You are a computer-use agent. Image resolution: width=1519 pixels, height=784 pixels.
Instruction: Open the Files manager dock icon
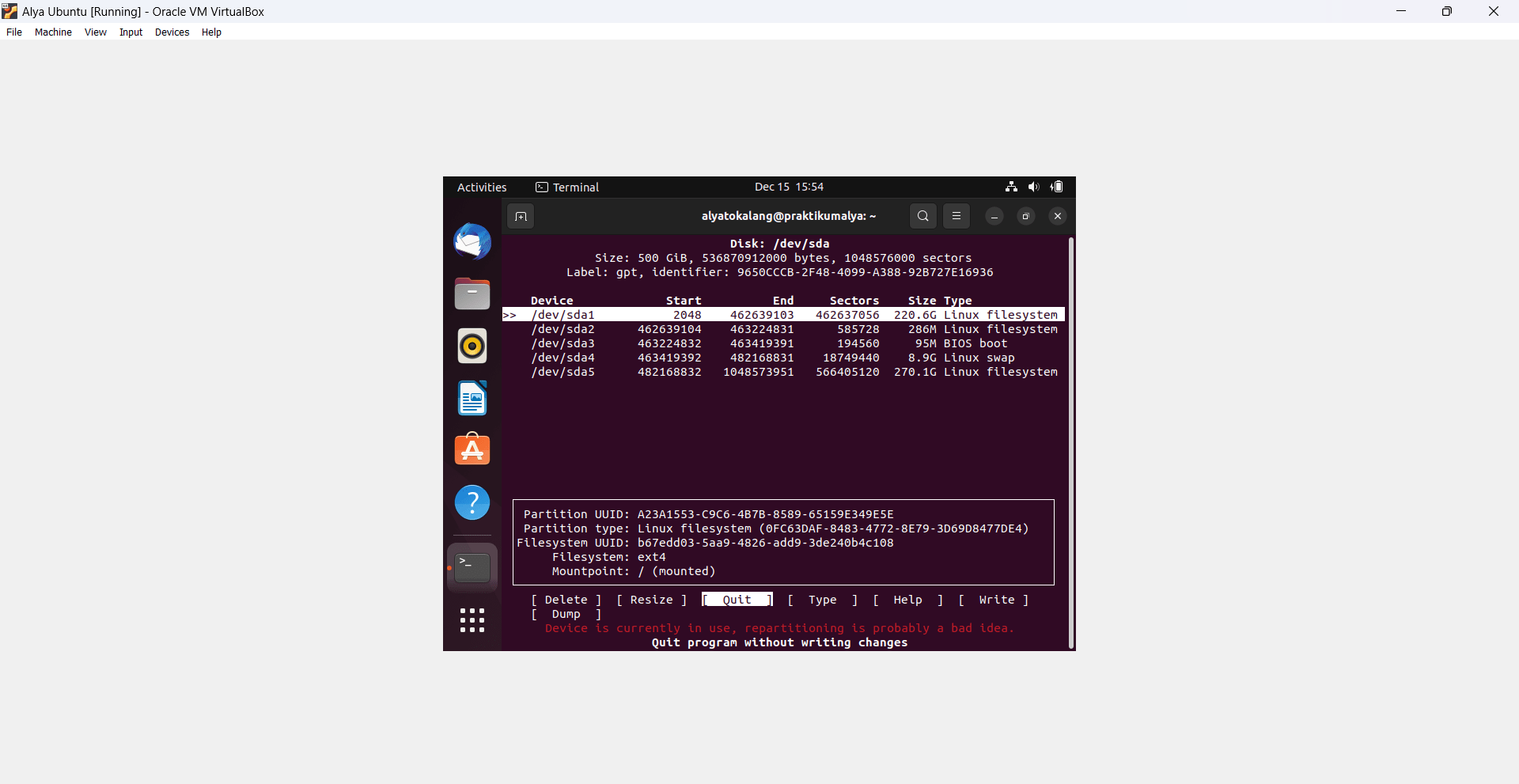pos(472,294)
